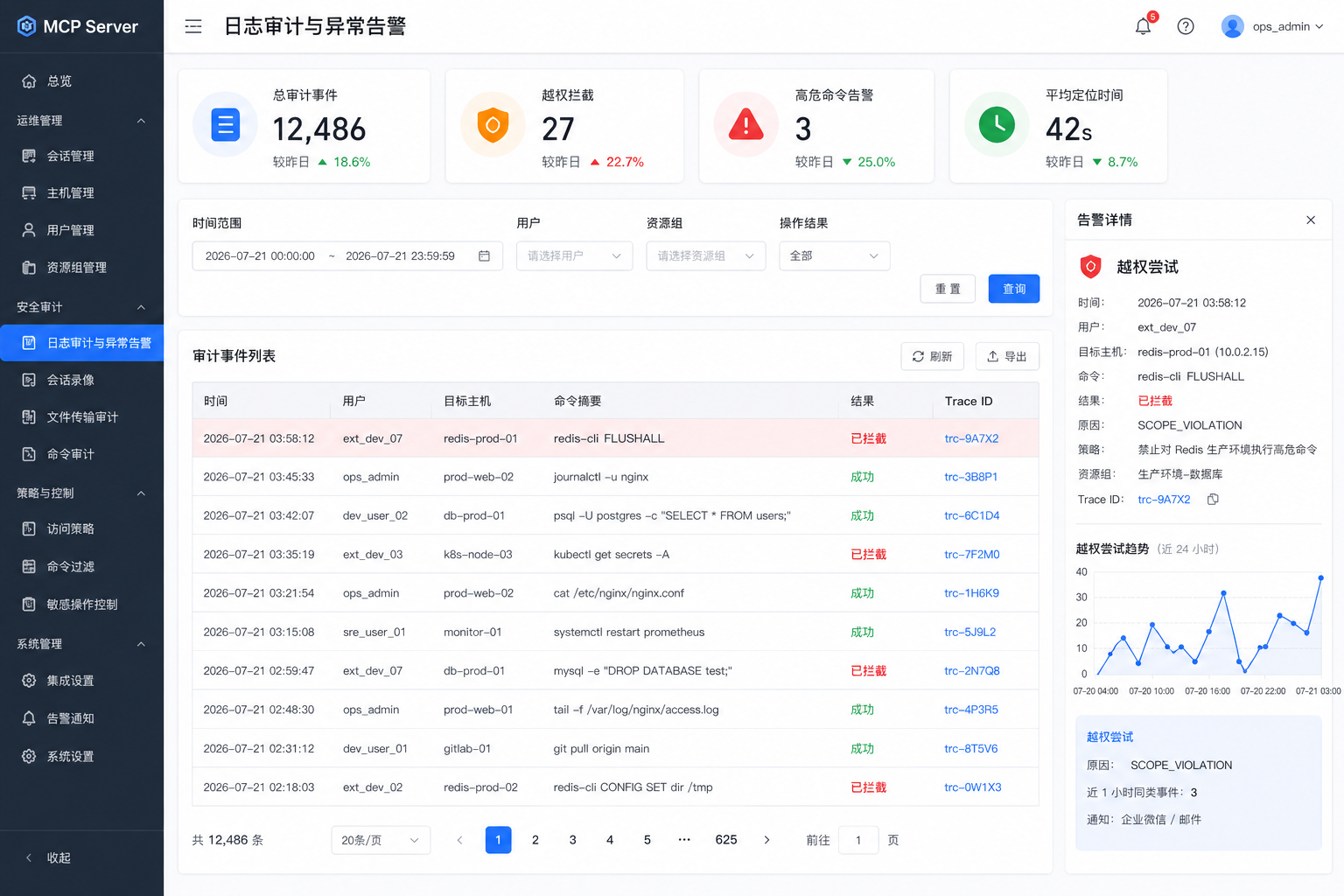Click the ops_admin avatar icon
Screen dimensions: 1344x896
pyautogui.click(x=1233, y=26)
